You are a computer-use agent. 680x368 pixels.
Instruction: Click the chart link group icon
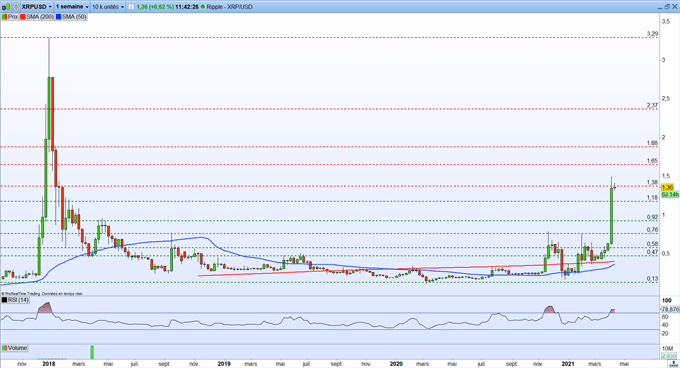[x=16, y=7]
